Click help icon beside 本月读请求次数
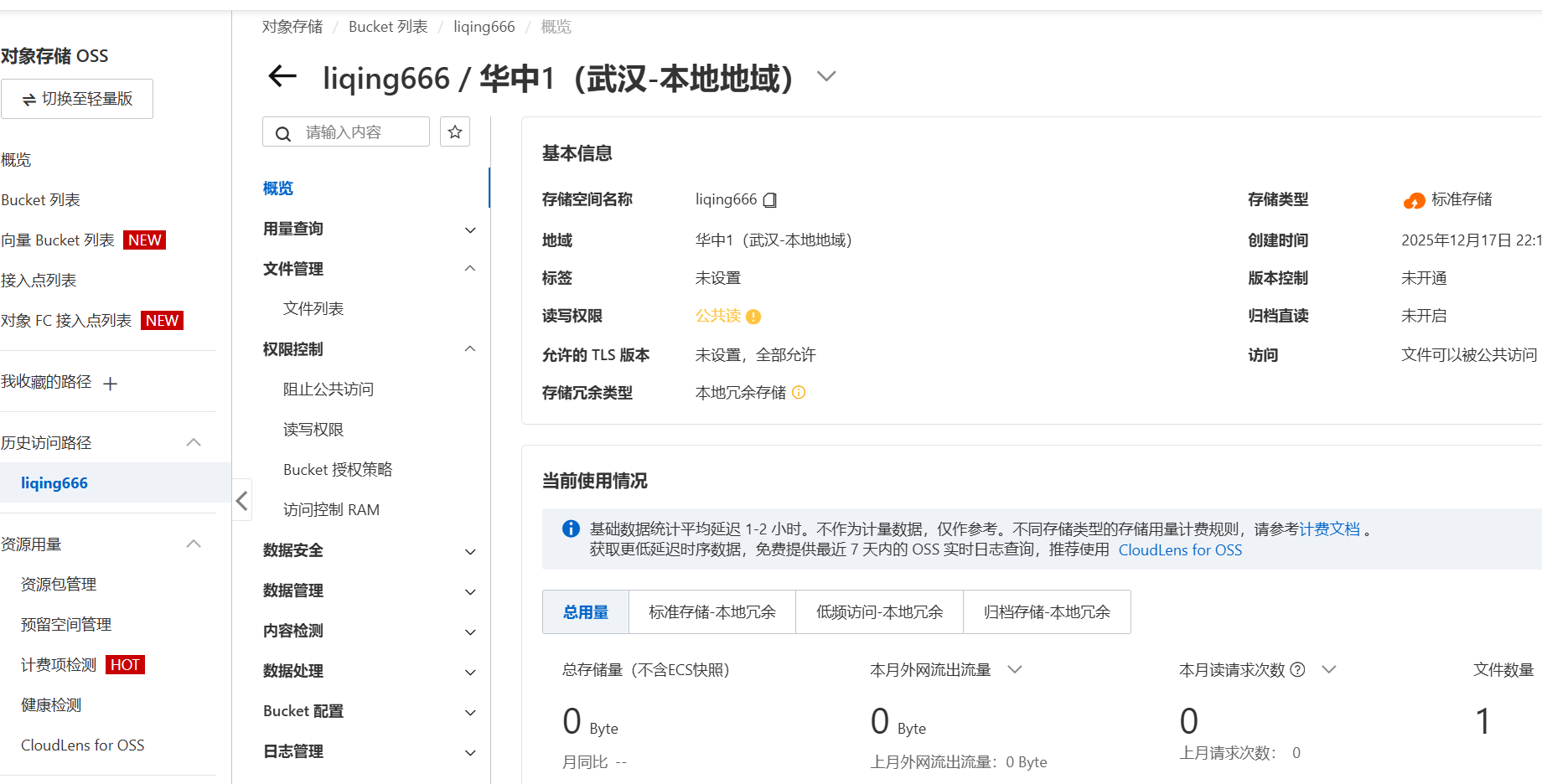The height and width of the screenshot is (784, 1542). [1297, 669]
